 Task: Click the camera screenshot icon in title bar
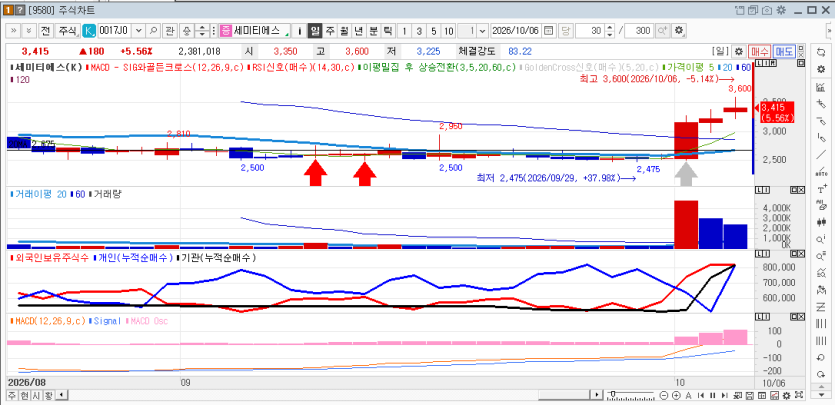pyautogui.click(x=767, y=10)
